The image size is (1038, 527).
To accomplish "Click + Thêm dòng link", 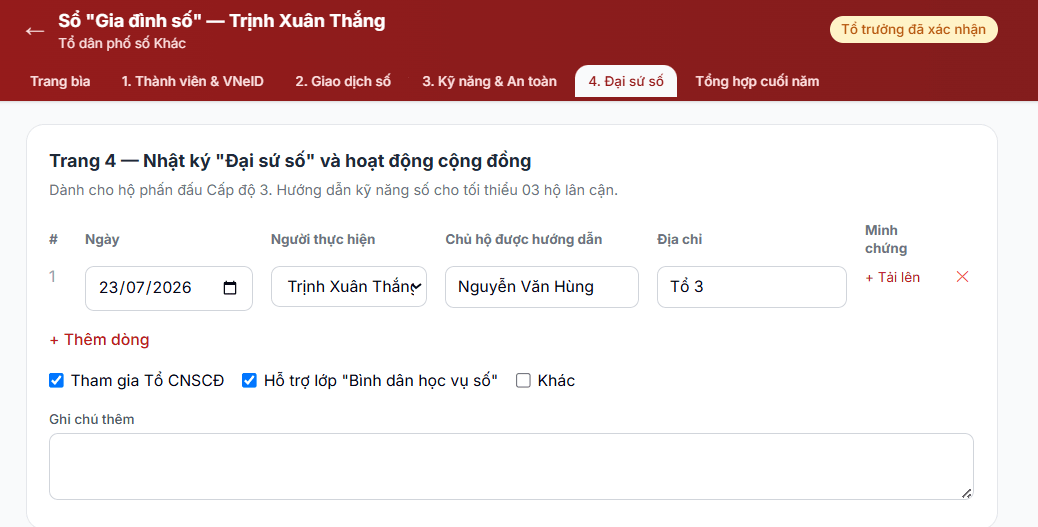I will (x=99, y=340).
